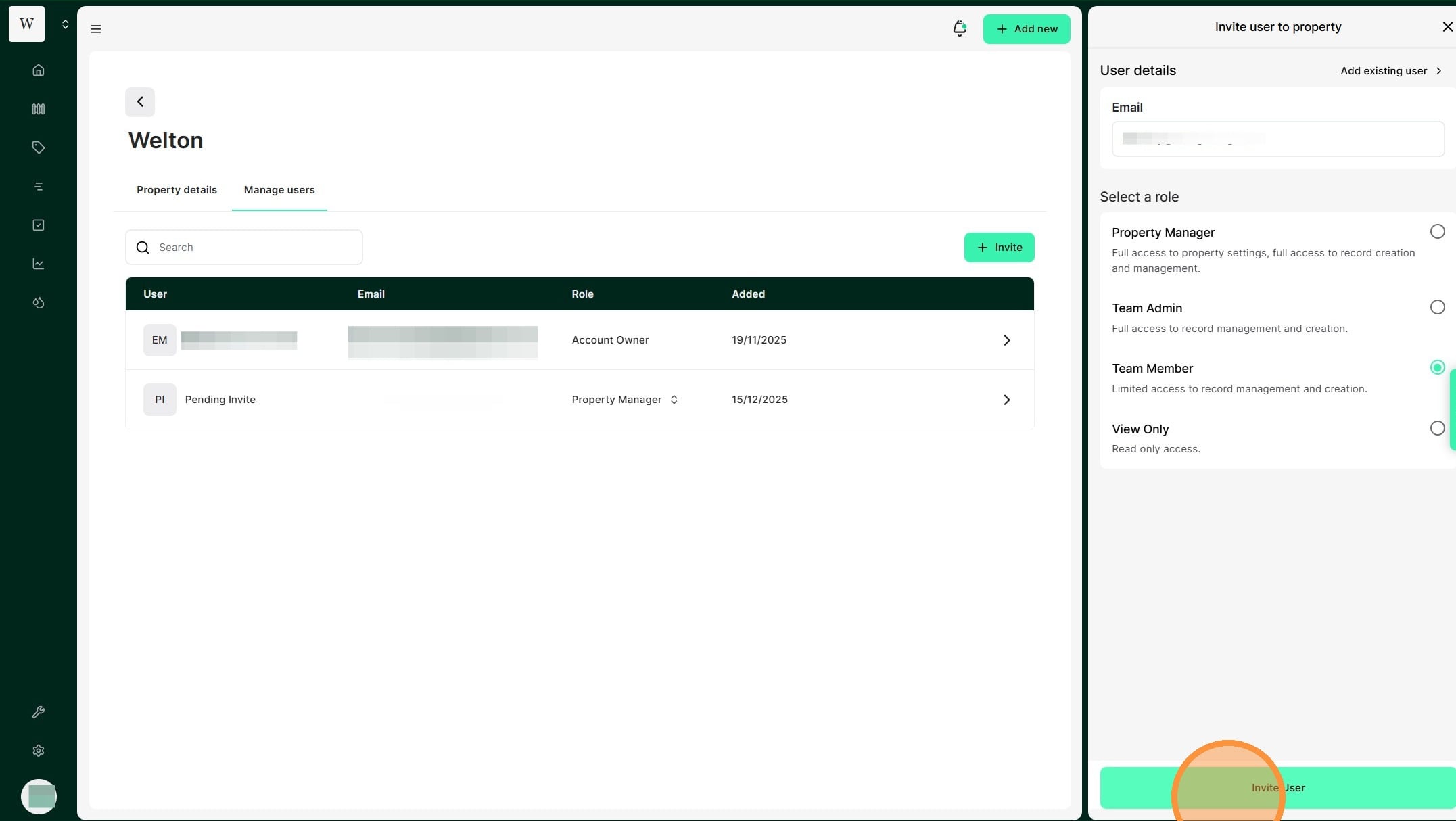Viewport: 1456px width, 821px height.
Task: Click Add existing user link
Action: 1390,71
